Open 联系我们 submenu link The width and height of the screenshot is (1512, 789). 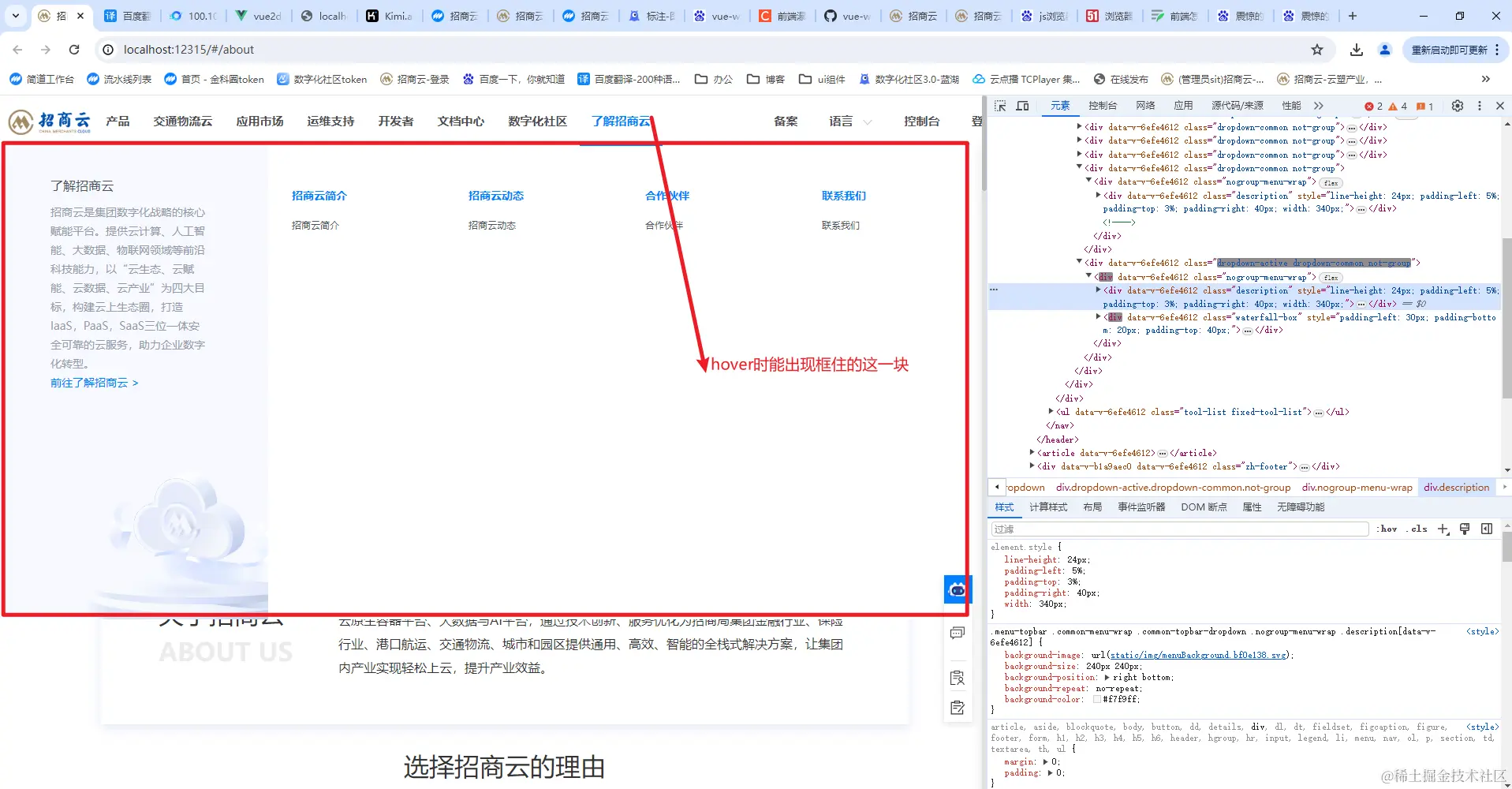tap(840, 226)
